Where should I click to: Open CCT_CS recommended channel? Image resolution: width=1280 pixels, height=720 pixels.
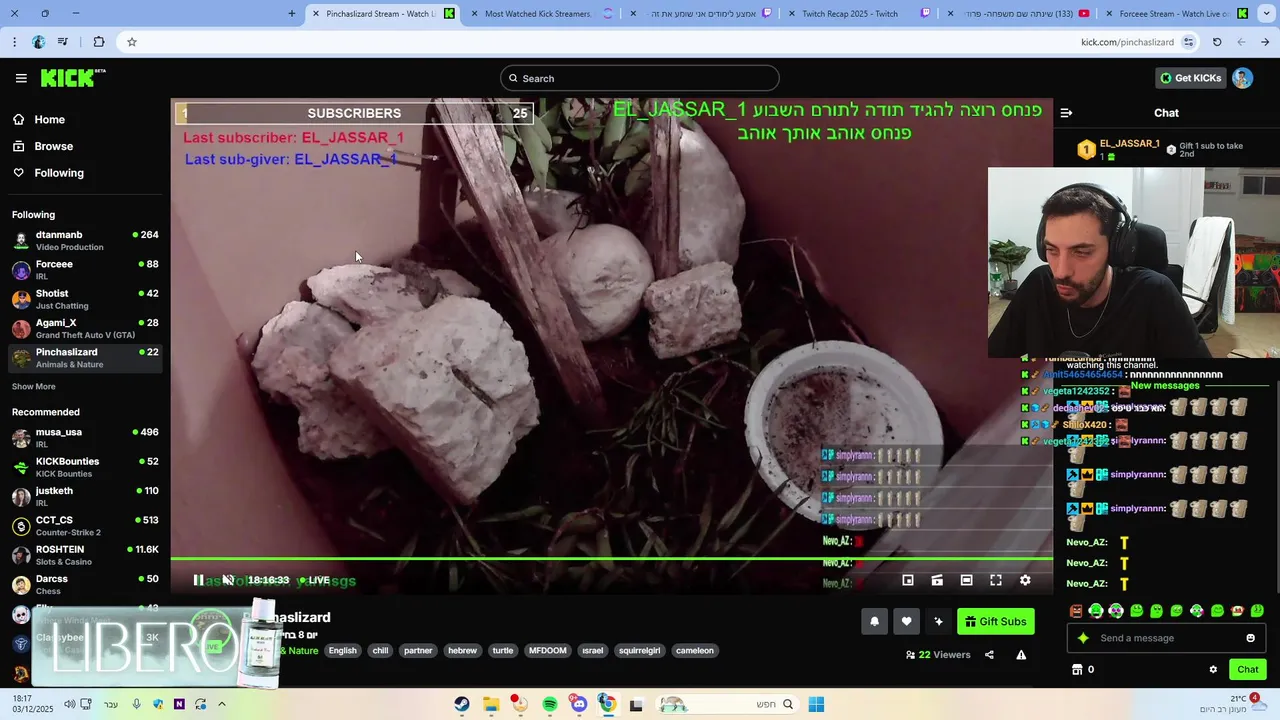pos(85,526)
